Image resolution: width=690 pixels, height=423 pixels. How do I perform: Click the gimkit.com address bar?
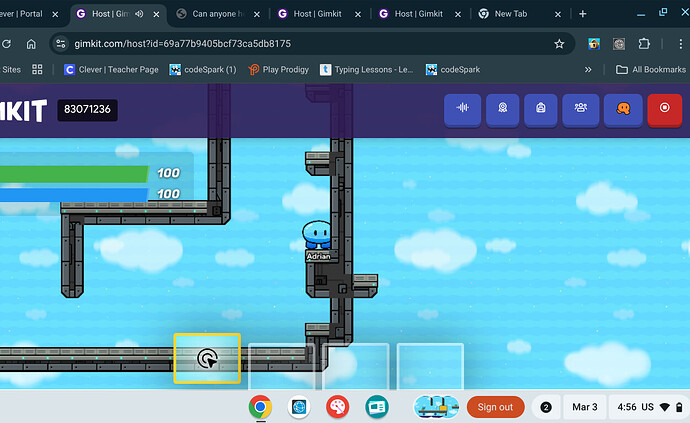click(300, 44)
